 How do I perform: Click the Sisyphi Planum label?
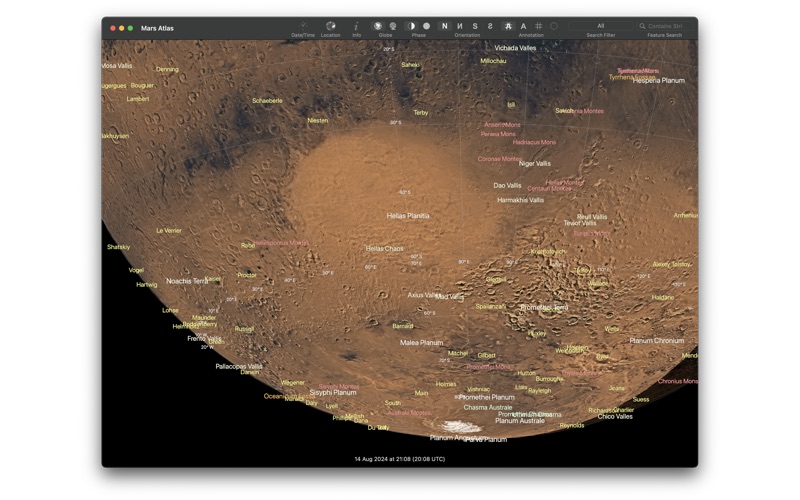point(333,393)
